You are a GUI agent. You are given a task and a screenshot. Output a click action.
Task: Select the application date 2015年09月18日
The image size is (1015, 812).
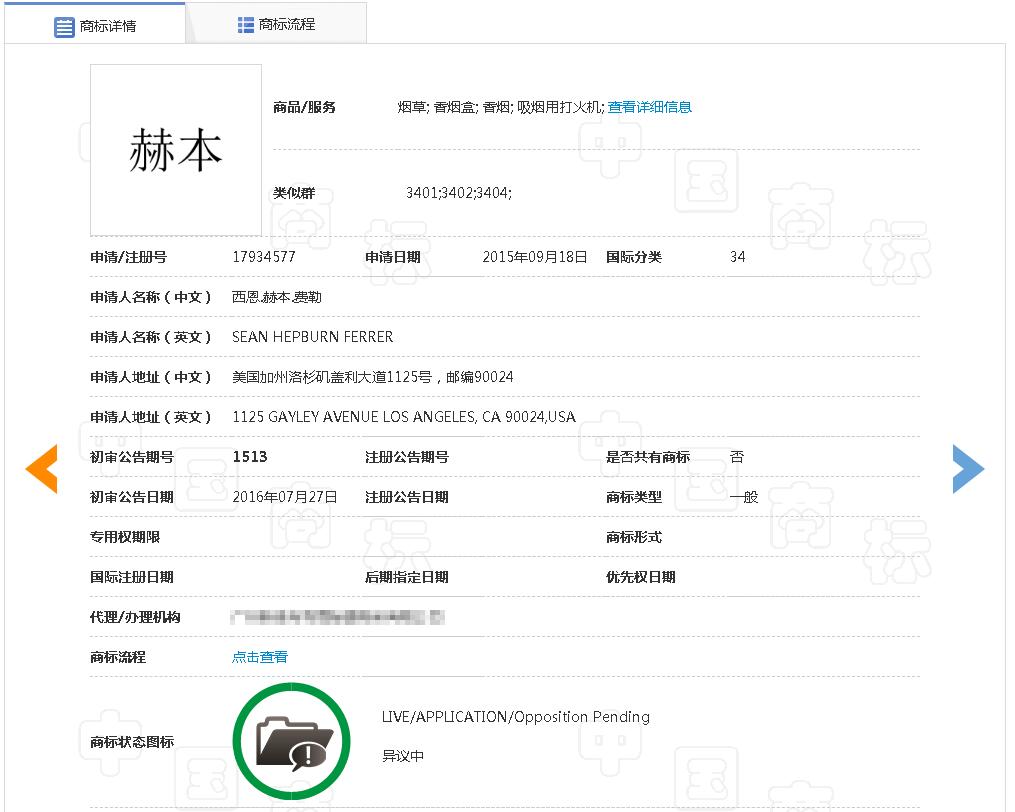click(535, 257)
